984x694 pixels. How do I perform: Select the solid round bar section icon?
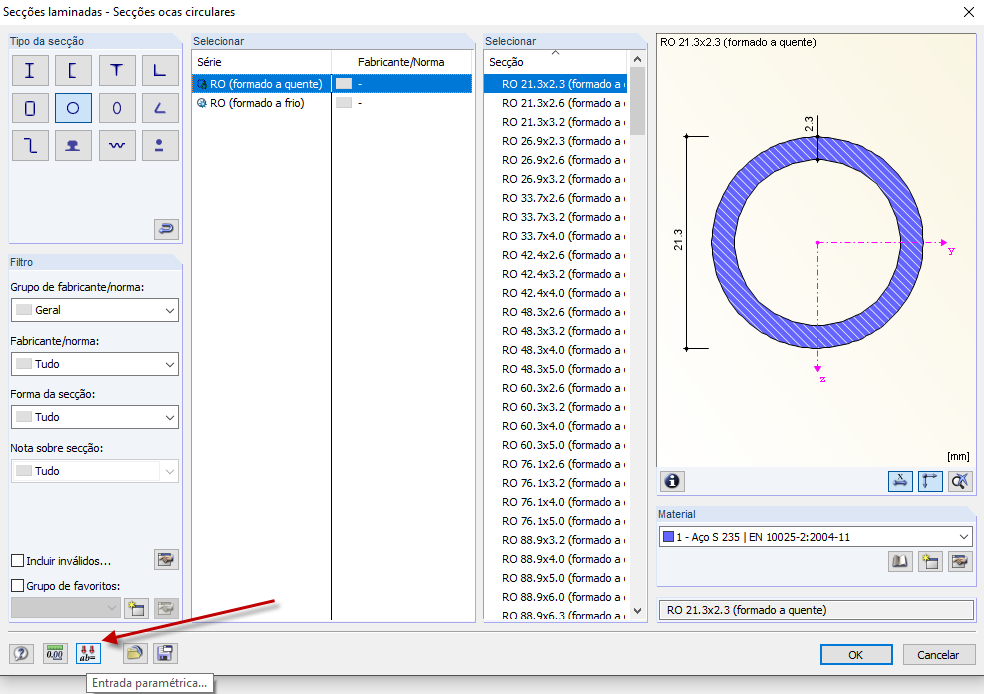[x=160, y=146]
